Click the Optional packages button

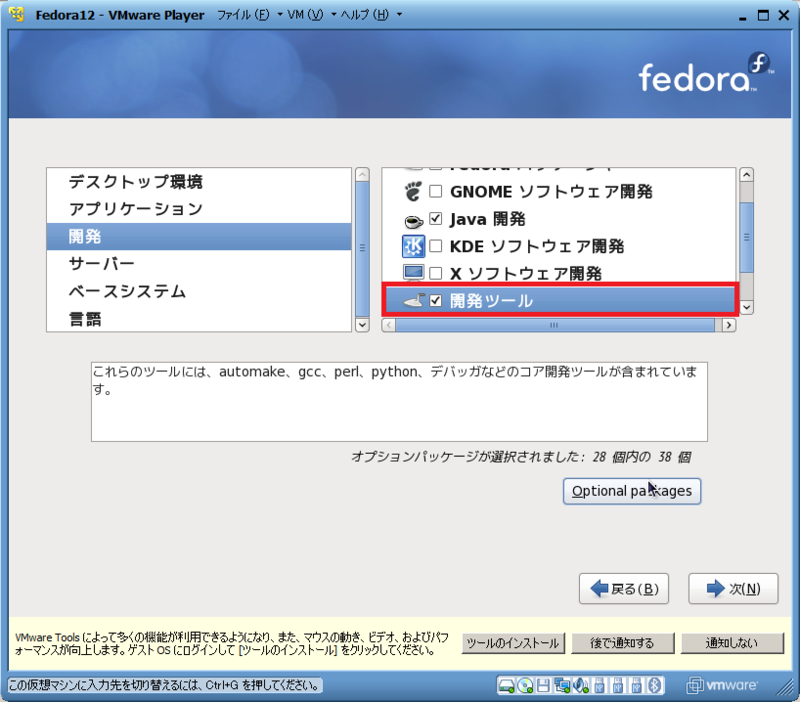click(631, 491)
